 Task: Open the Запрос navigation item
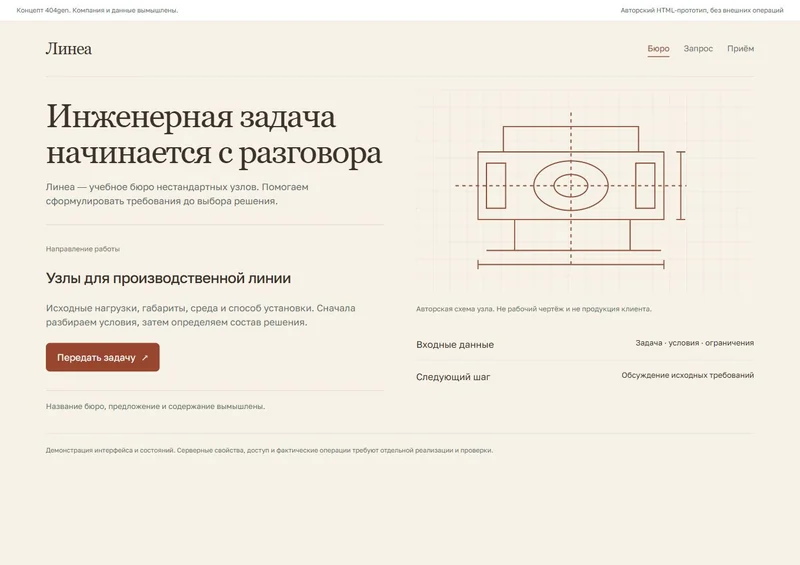(x=698, y=48)
